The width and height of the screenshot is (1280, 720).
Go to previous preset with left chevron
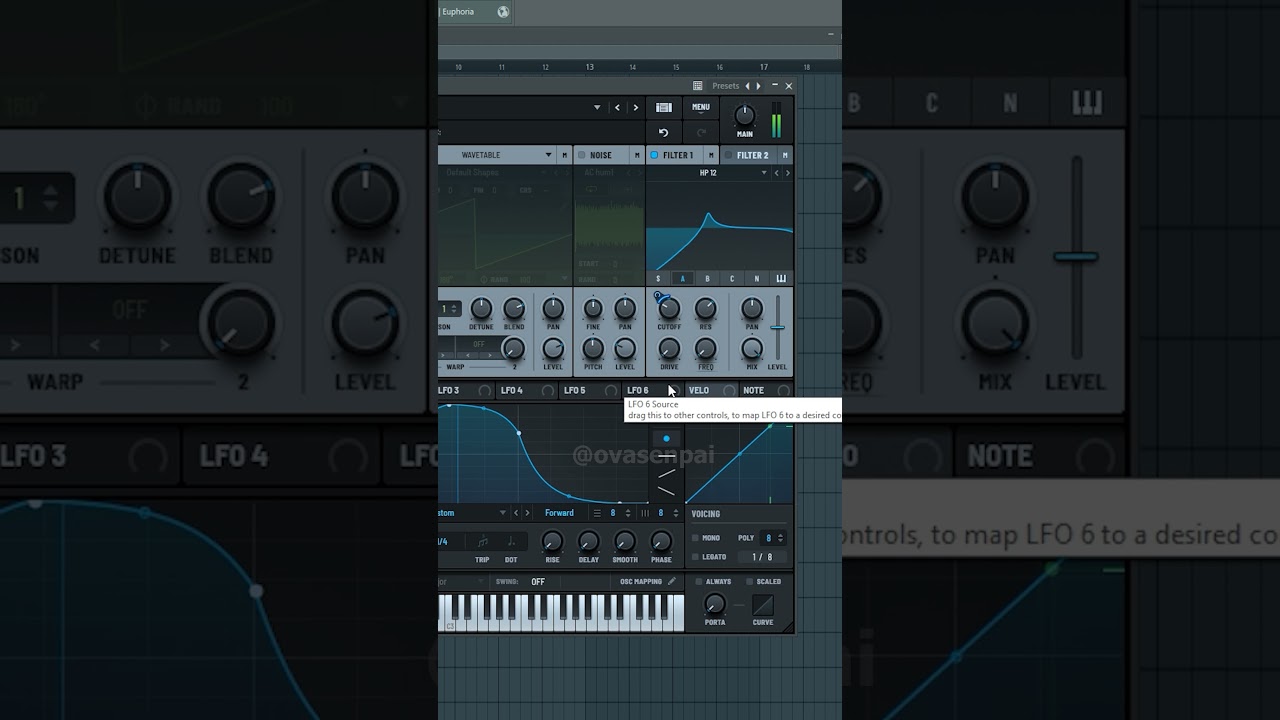pyautogui.click(x=617, y=107)
